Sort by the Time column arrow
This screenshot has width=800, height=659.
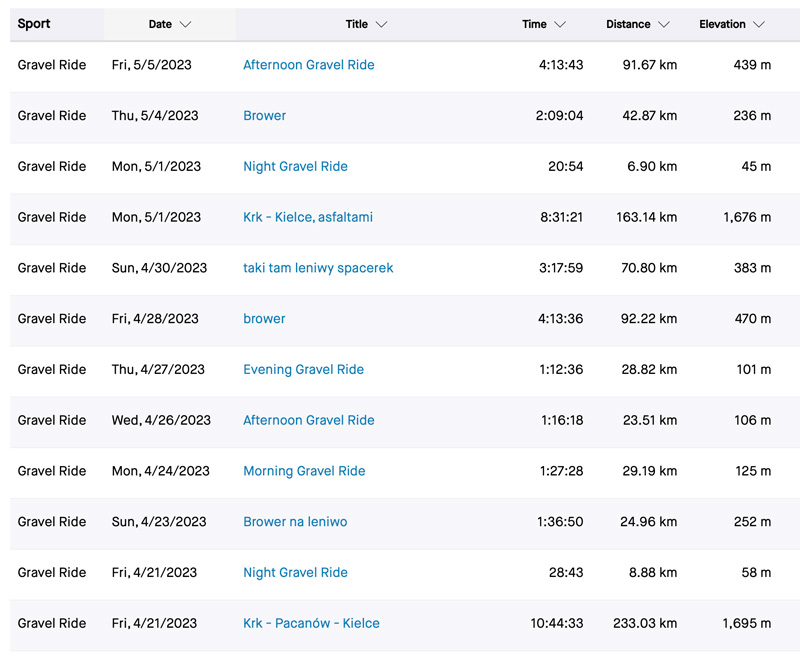tap(560, 24)
